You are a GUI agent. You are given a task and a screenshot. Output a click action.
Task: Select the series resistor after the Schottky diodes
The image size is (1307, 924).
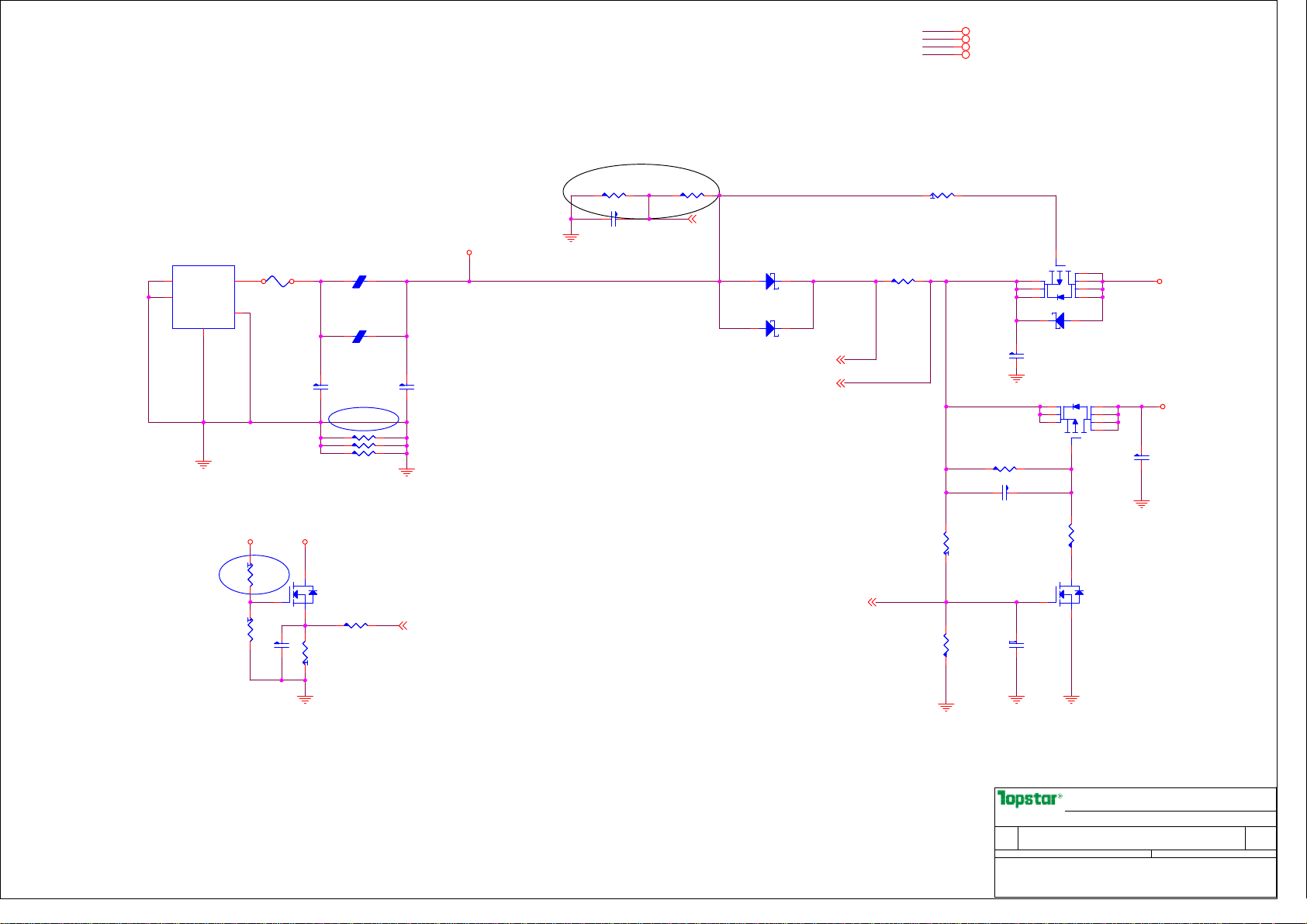pyautogui.click(x=903, y=282)
